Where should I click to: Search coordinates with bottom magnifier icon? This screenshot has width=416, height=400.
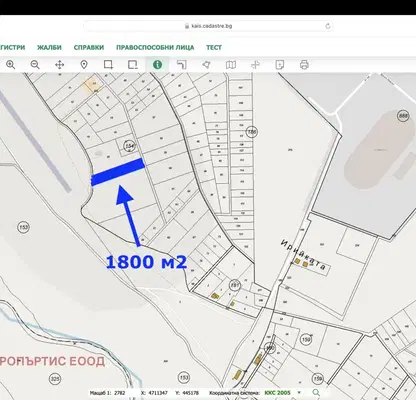316,393
